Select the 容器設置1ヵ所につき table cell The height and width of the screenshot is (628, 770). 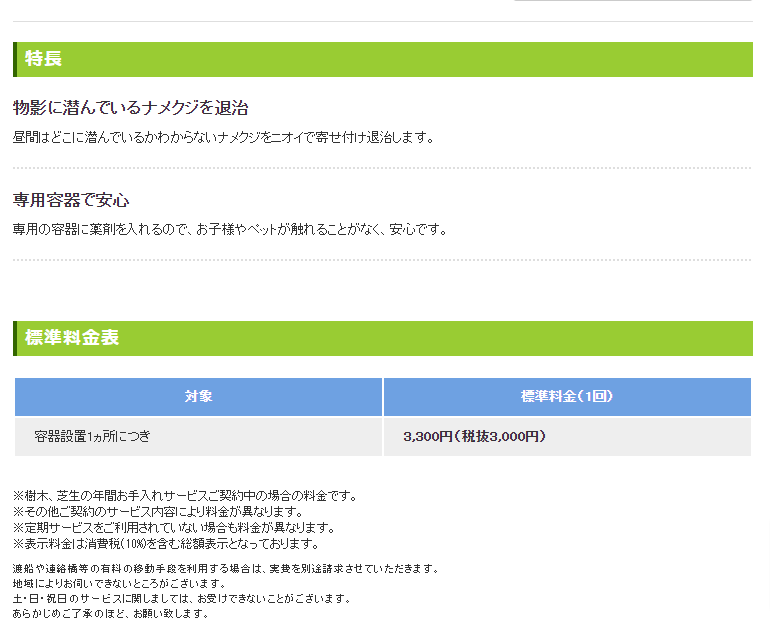click(92, 437)
